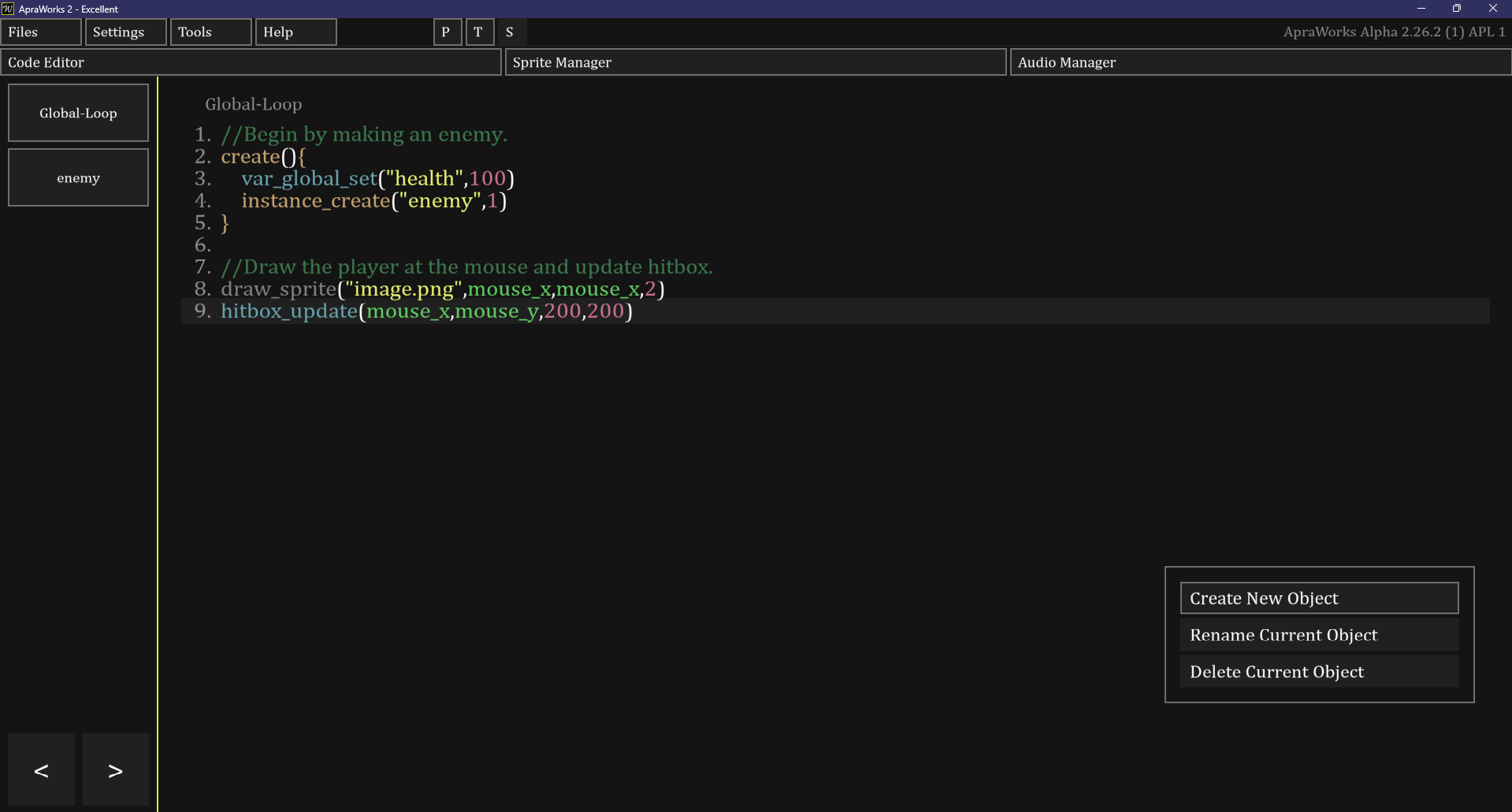This screenshot has height=812, width=1512.
Task: Open the Tools menu
Action: pyautogui.click(x=211, y=32)
